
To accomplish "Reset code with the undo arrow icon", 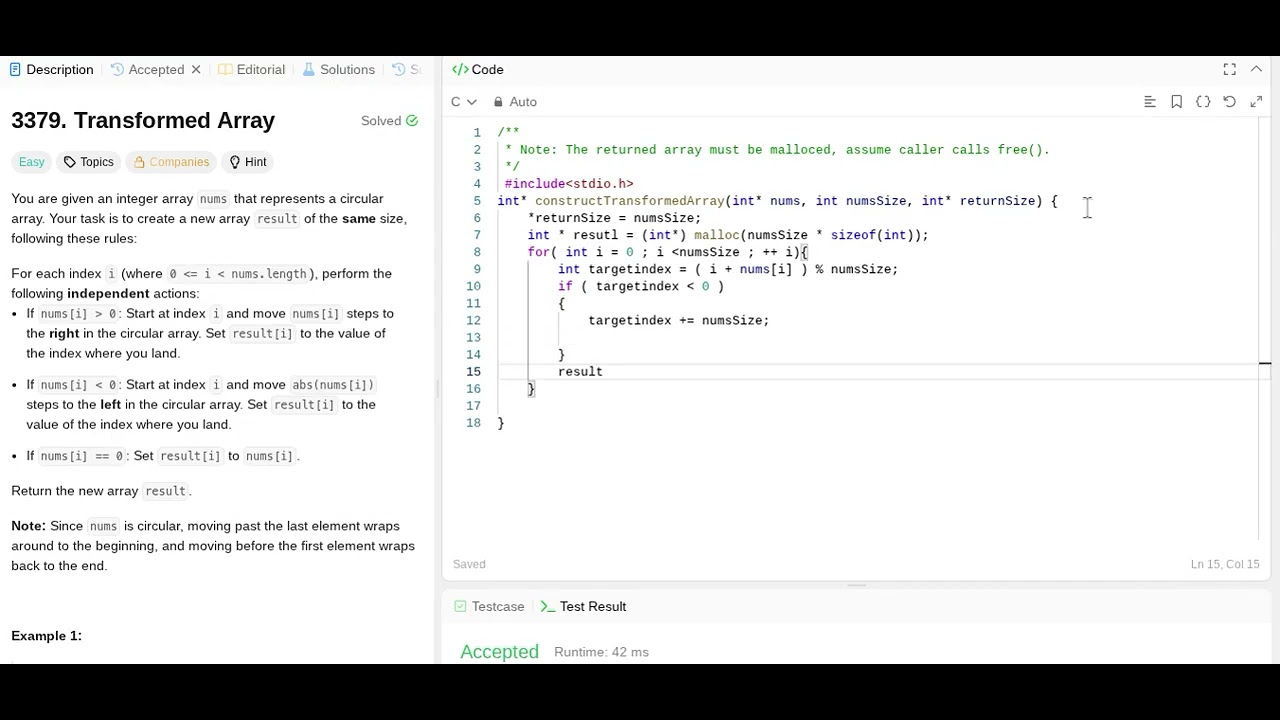I will click(1229, 102).
